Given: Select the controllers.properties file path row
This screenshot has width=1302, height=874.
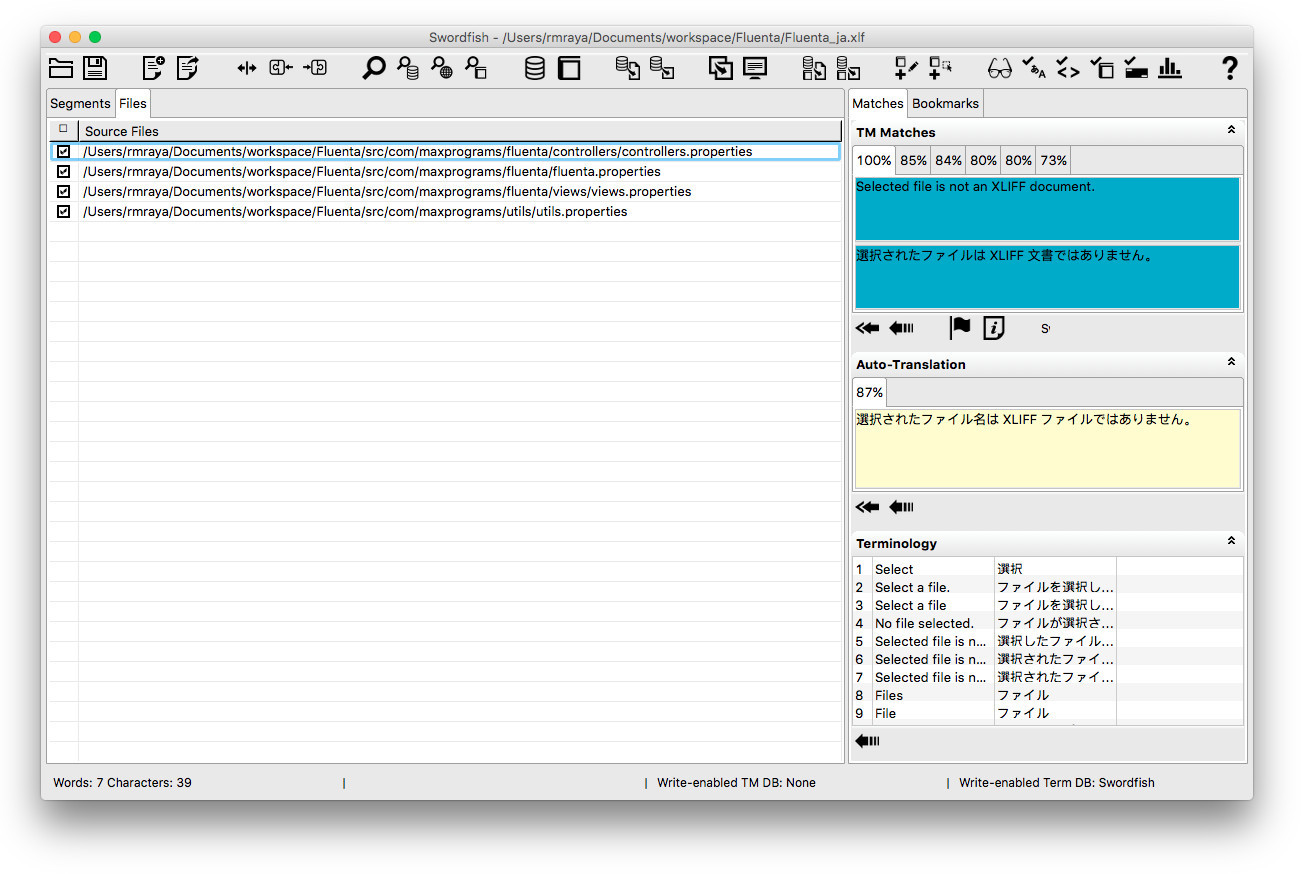Looking at the screenshot, I should pos(460,152).
